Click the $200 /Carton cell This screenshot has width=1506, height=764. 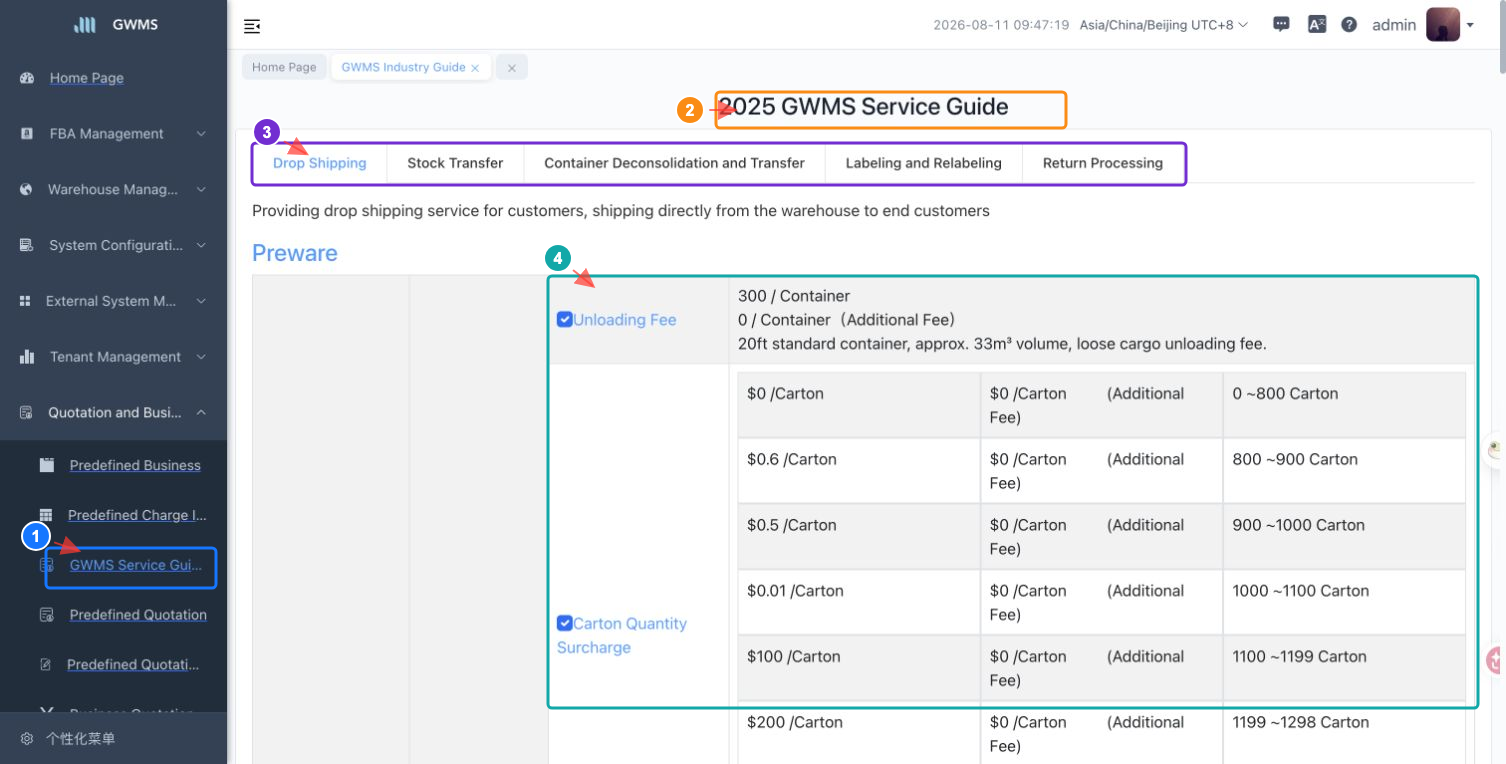859,734
